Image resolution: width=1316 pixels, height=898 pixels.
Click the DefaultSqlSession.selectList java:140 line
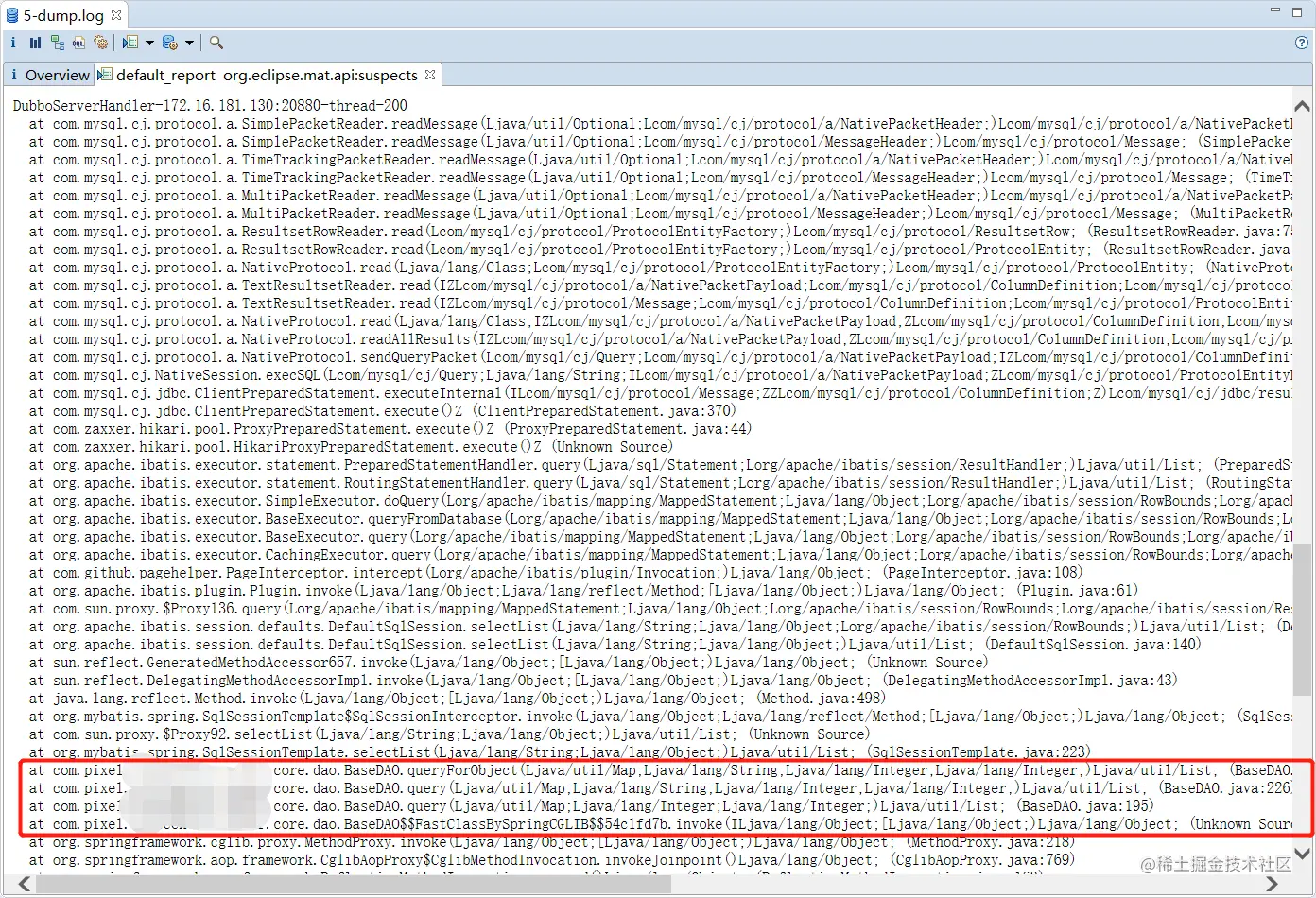click(615, 644)
